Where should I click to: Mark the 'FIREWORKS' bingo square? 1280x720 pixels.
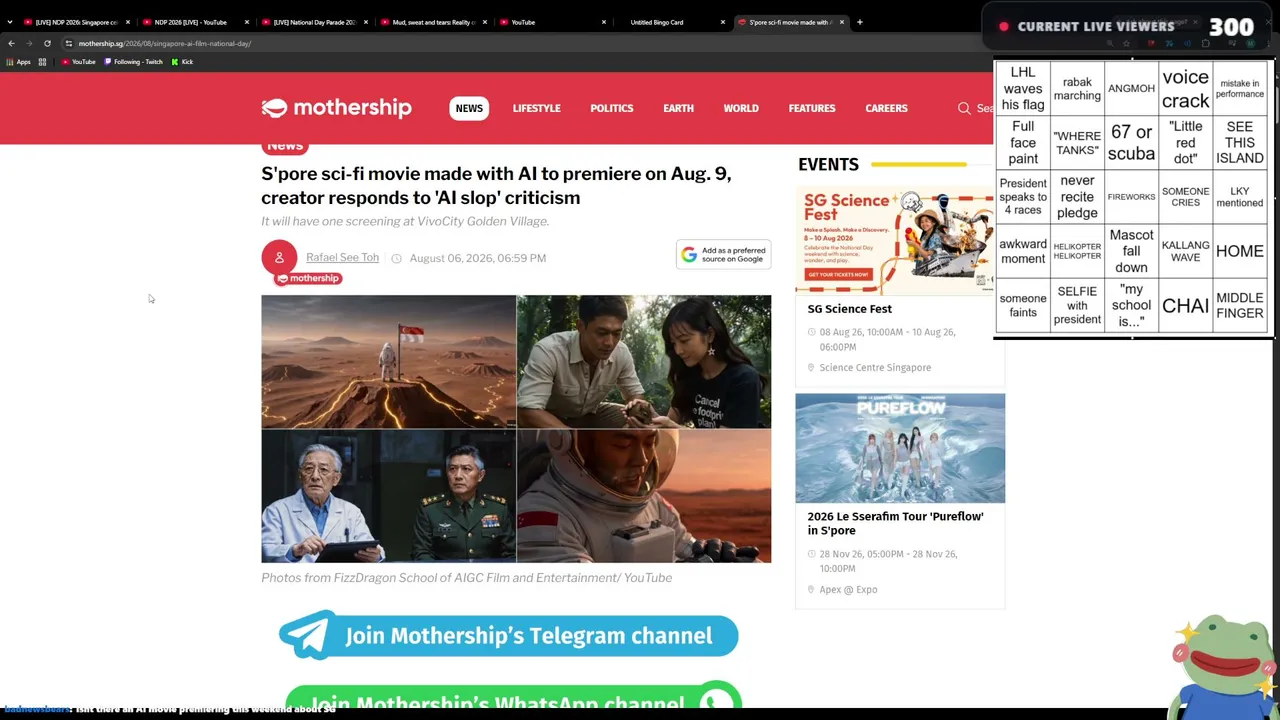coord(1131,197)
